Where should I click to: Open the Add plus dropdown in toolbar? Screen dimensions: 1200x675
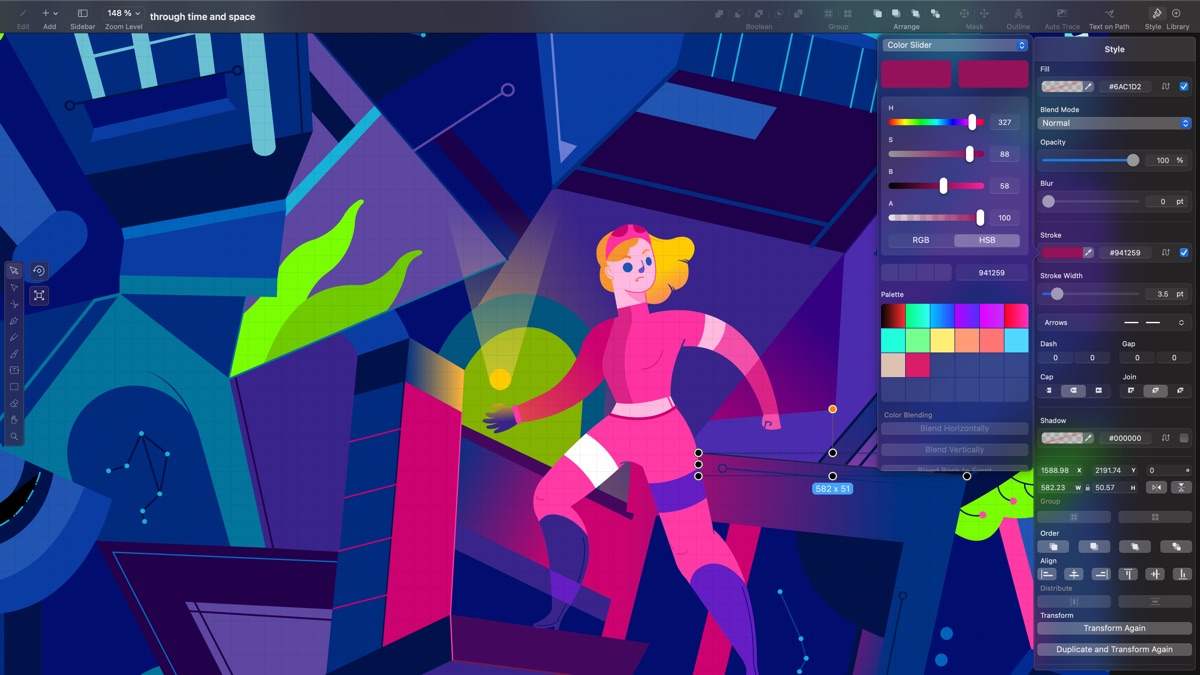(x=49, y=14)
